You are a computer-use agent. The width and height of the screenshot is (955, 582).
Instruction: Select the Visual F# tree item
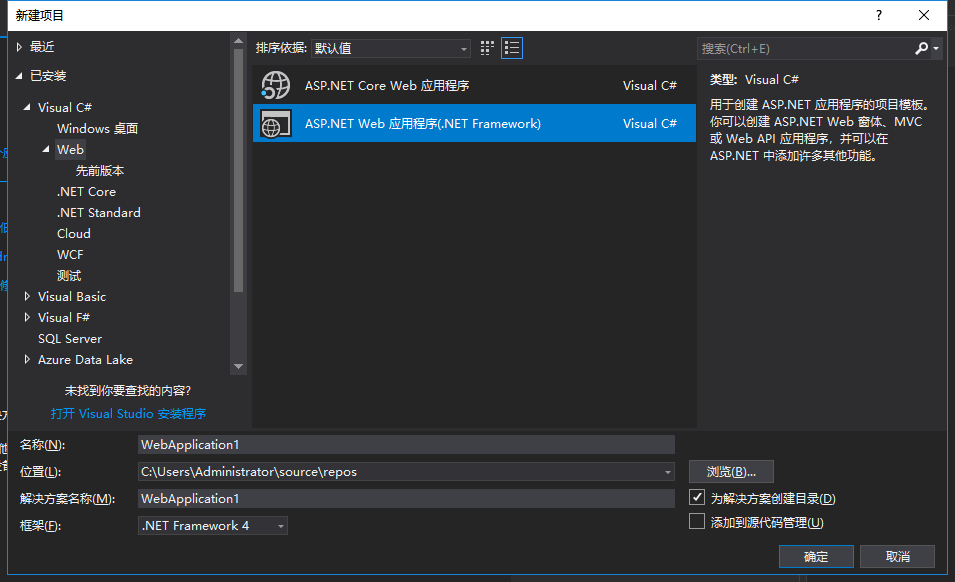[64, 317]
